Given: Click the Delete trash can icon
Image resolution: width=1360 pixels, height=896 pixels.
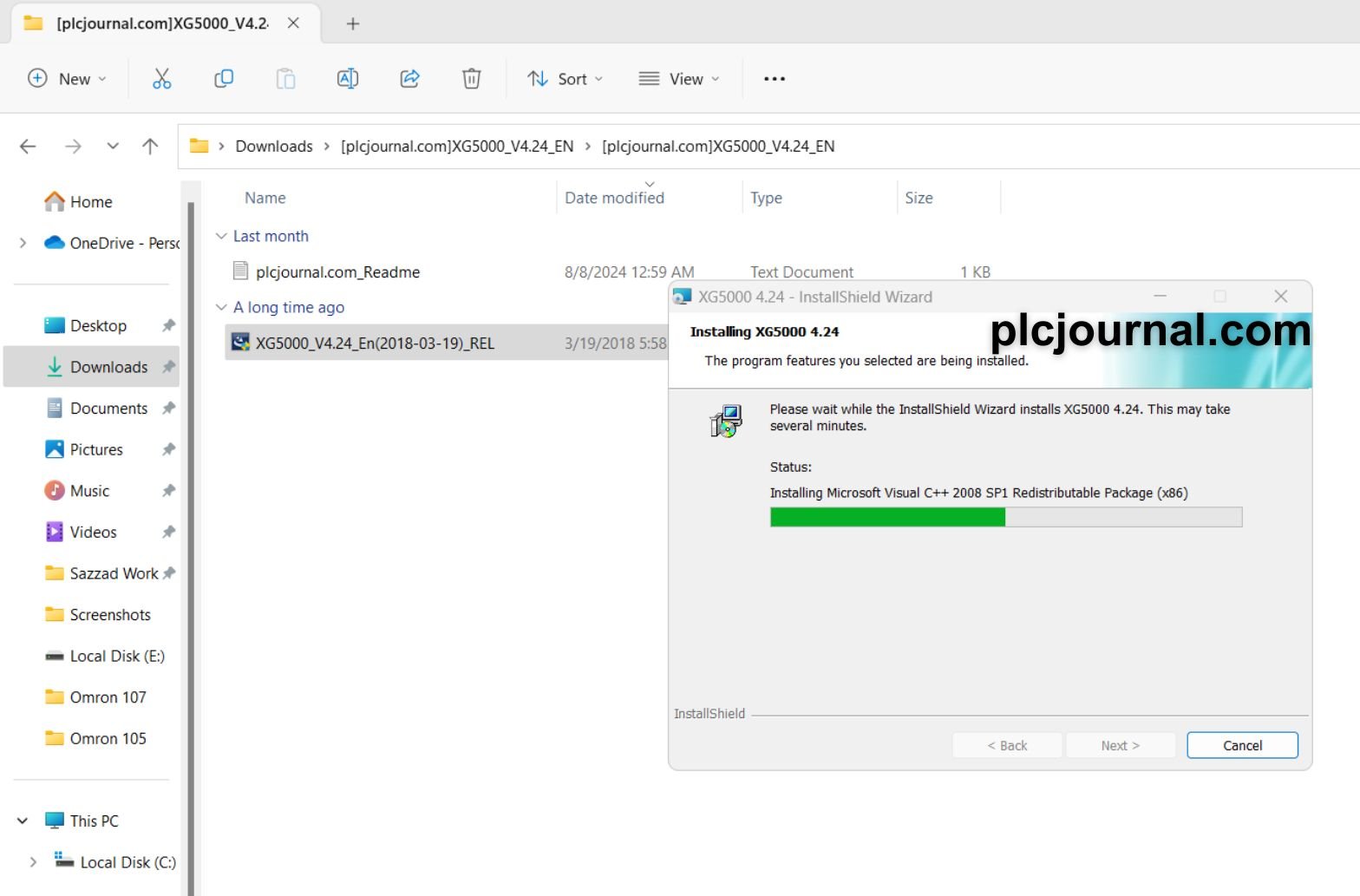Looking at the screenshot, I should click(x=471, y=79).
